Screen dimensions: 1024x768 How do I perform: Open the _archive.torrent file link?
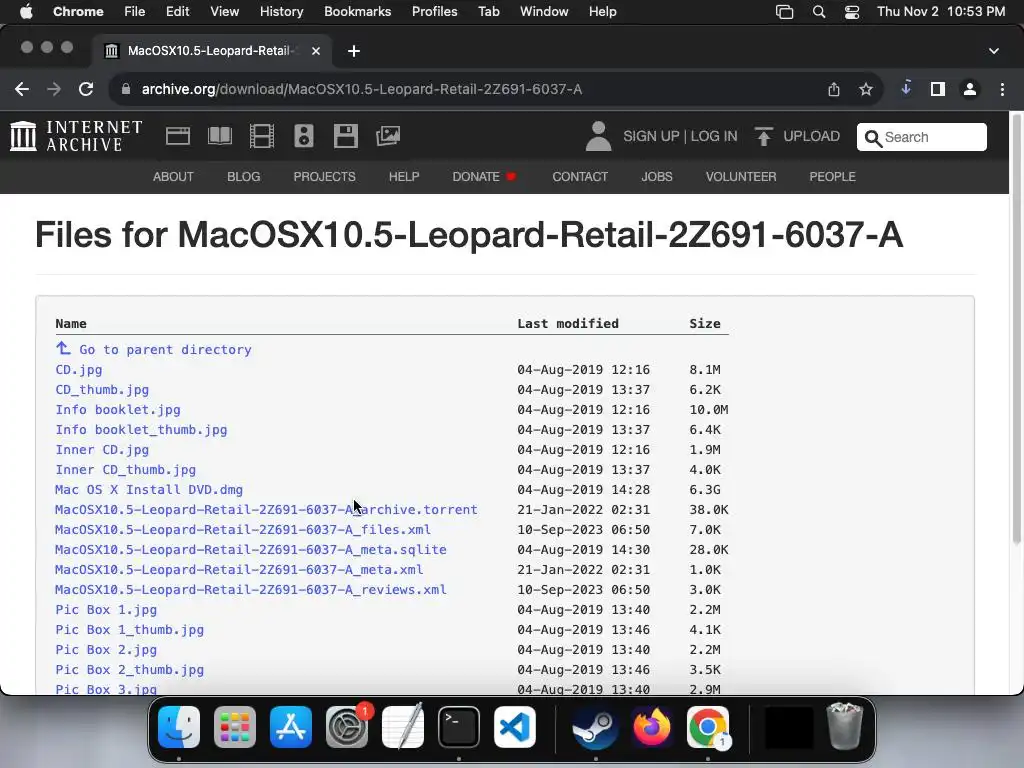tap(266, 510)
